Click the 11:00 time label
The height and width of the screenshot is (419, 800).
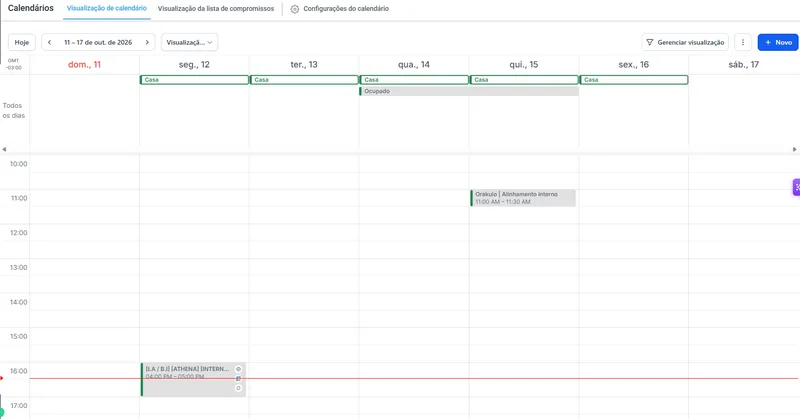pos(19,198)
